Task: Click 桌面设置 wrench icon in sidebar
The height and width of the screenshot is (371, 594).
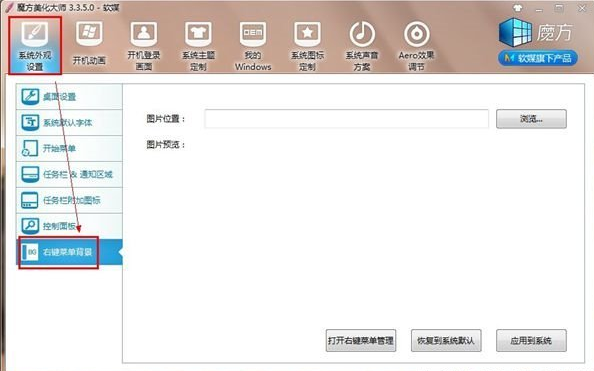Action: click(30, 96)
